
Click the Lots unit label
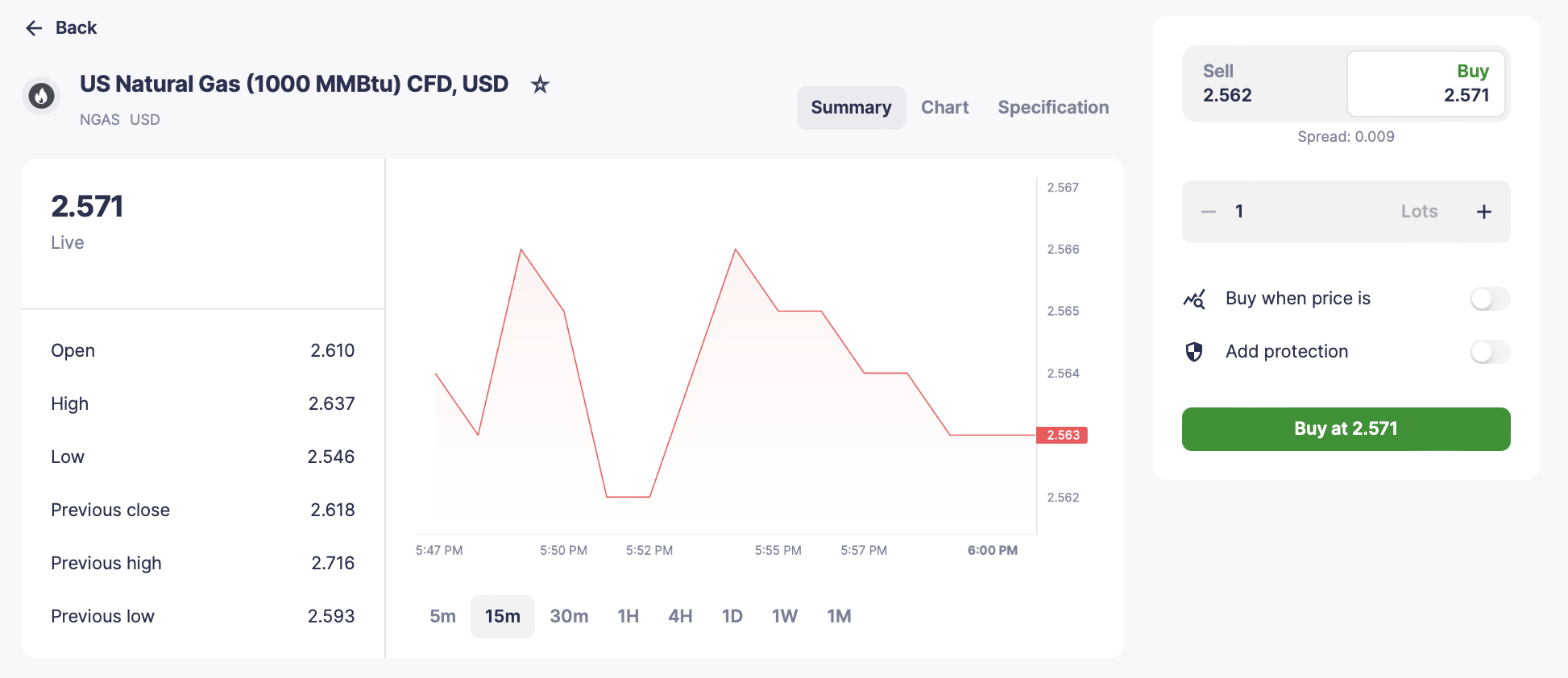point(1419,212)
